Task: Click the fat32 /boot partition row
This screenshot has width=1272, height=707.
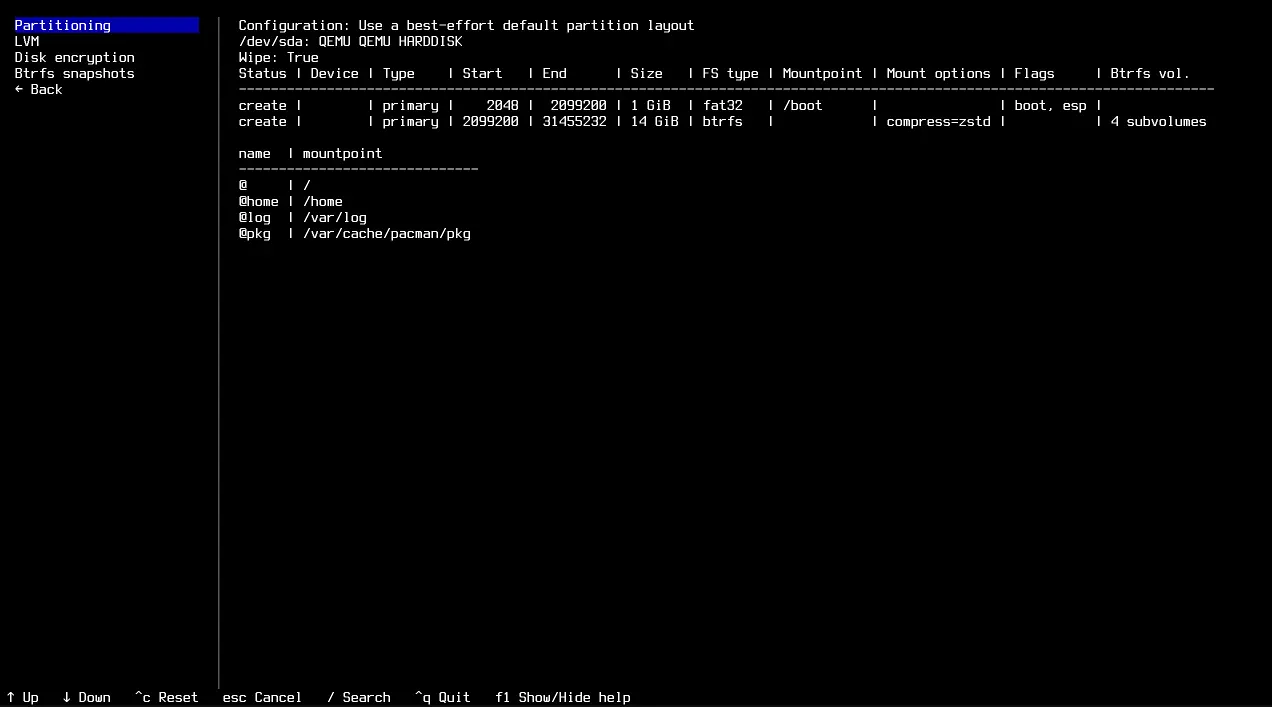Action: pyautogui.click(x=670, y=105)
